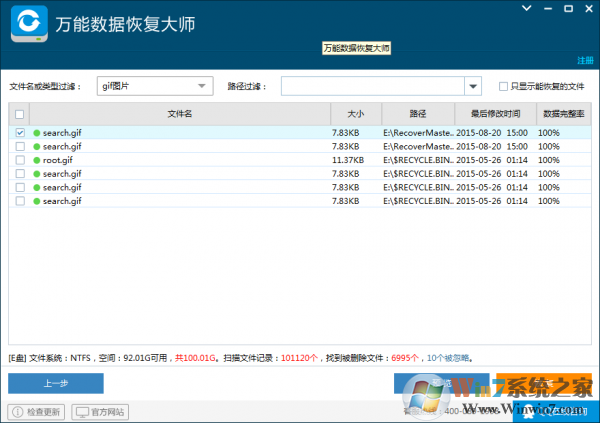
Task: Toggle the select-all header checkbox
Action: click(20, 114)
